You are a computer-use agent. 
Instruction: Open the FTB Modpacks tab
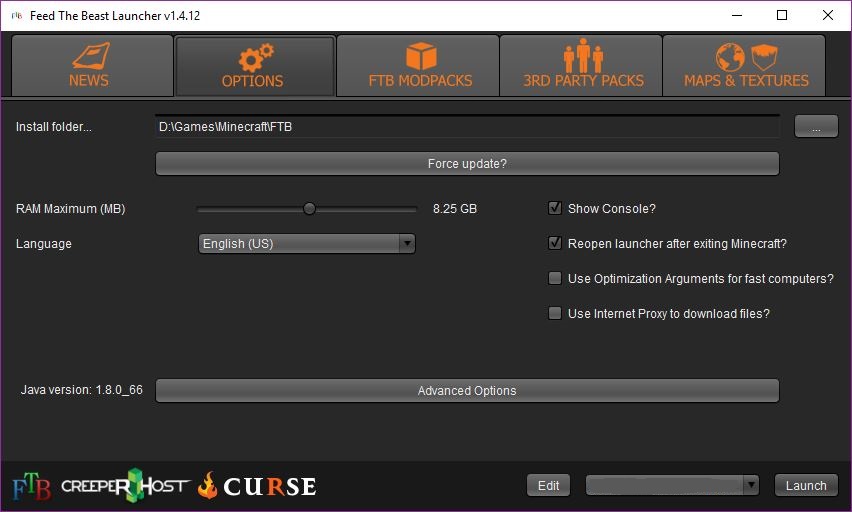pos(418,66)
